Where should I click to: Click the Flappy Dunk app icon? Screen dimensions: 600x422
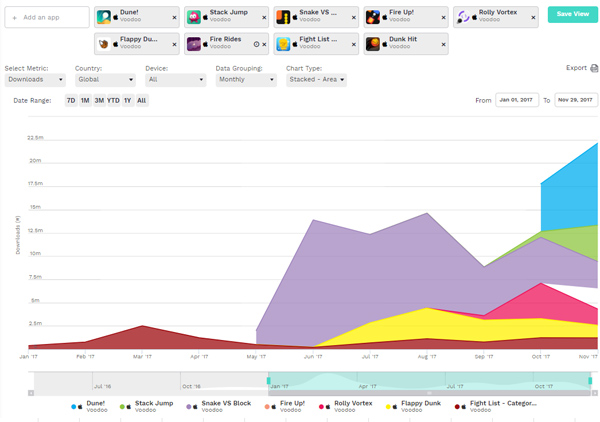[x=104, y=44]
